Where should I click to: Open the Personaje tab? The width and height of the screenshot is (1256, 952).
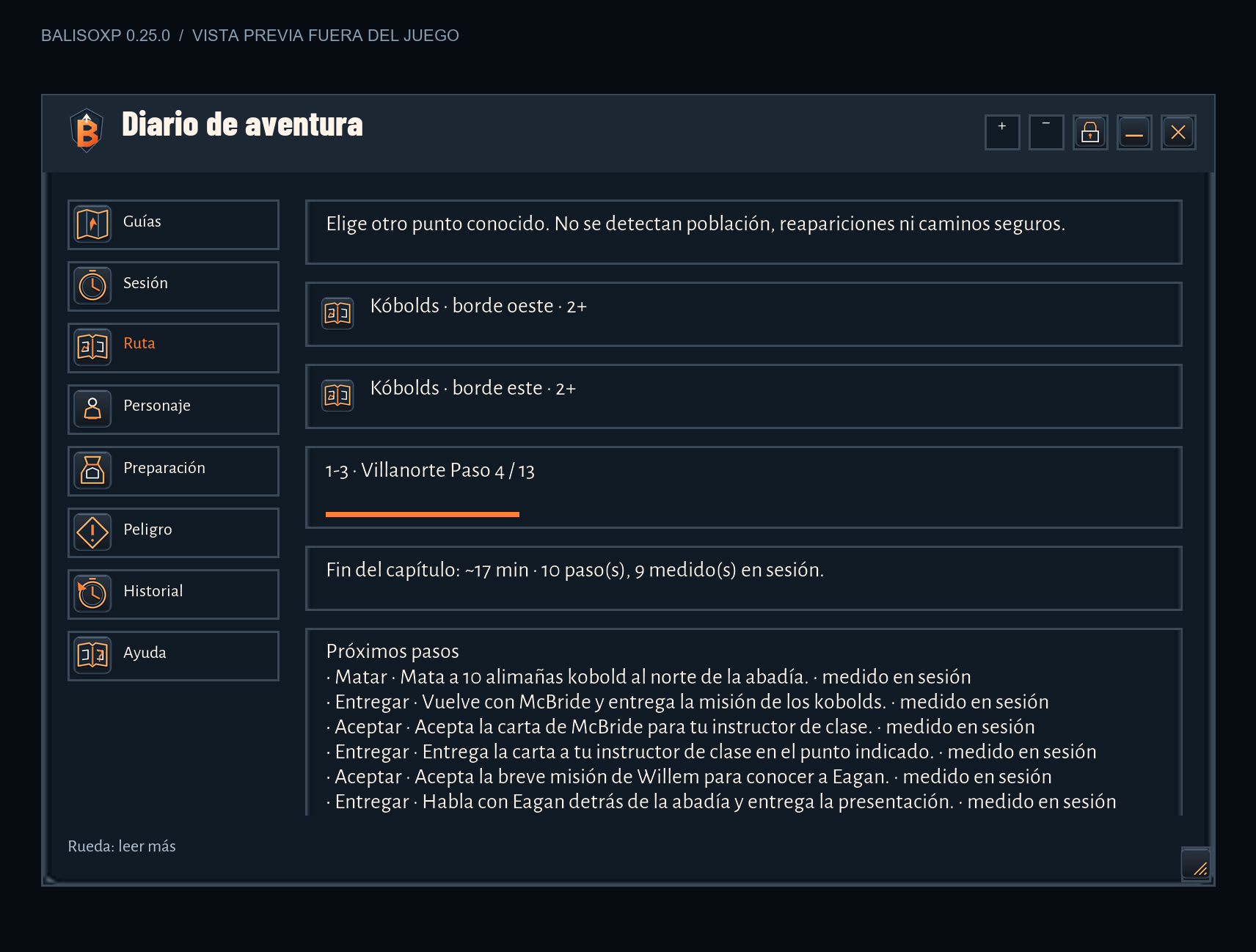(173, 409)
